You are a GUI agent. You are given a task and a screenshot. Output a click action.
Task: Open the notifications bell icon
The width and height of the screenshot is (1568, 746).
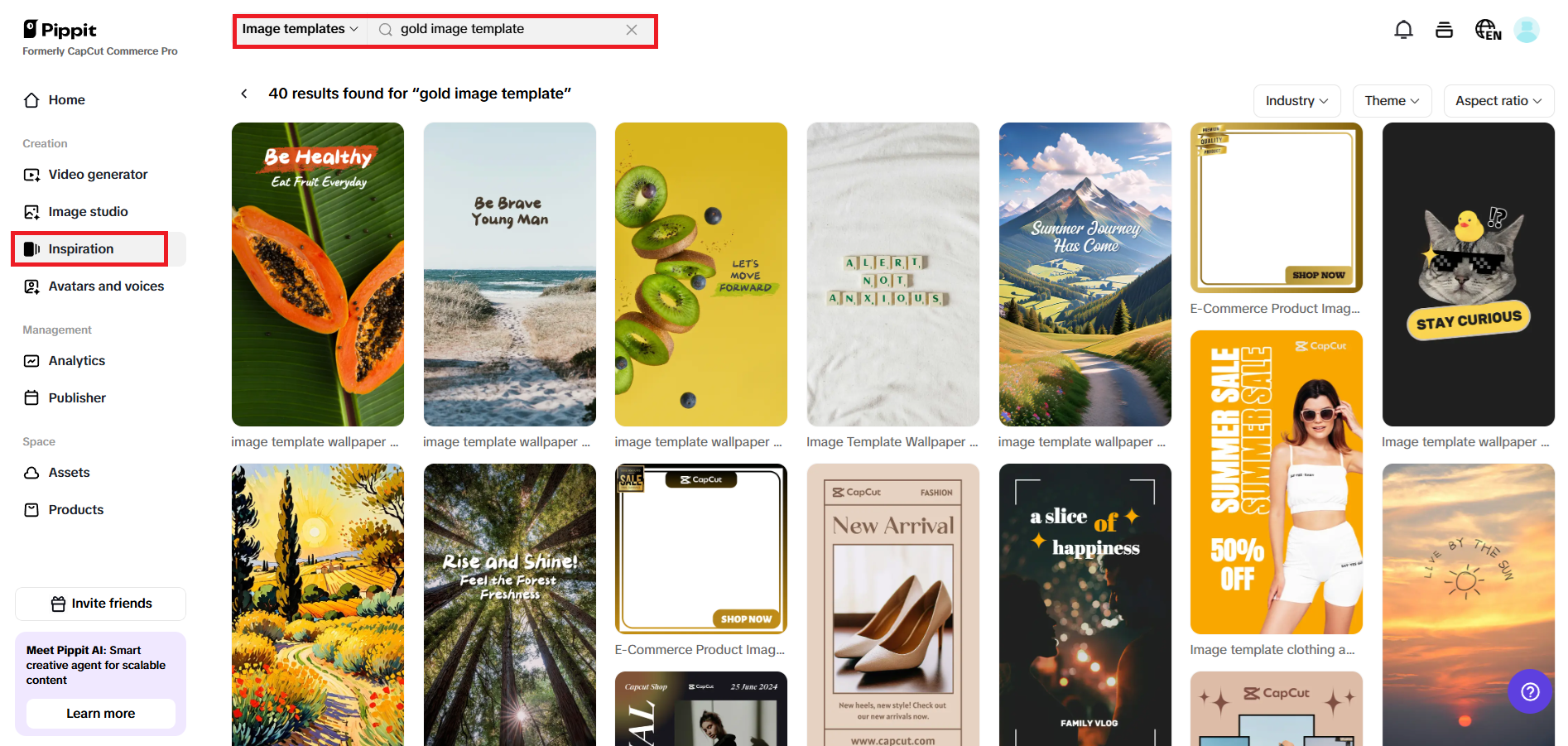(x=1403, y=30)
